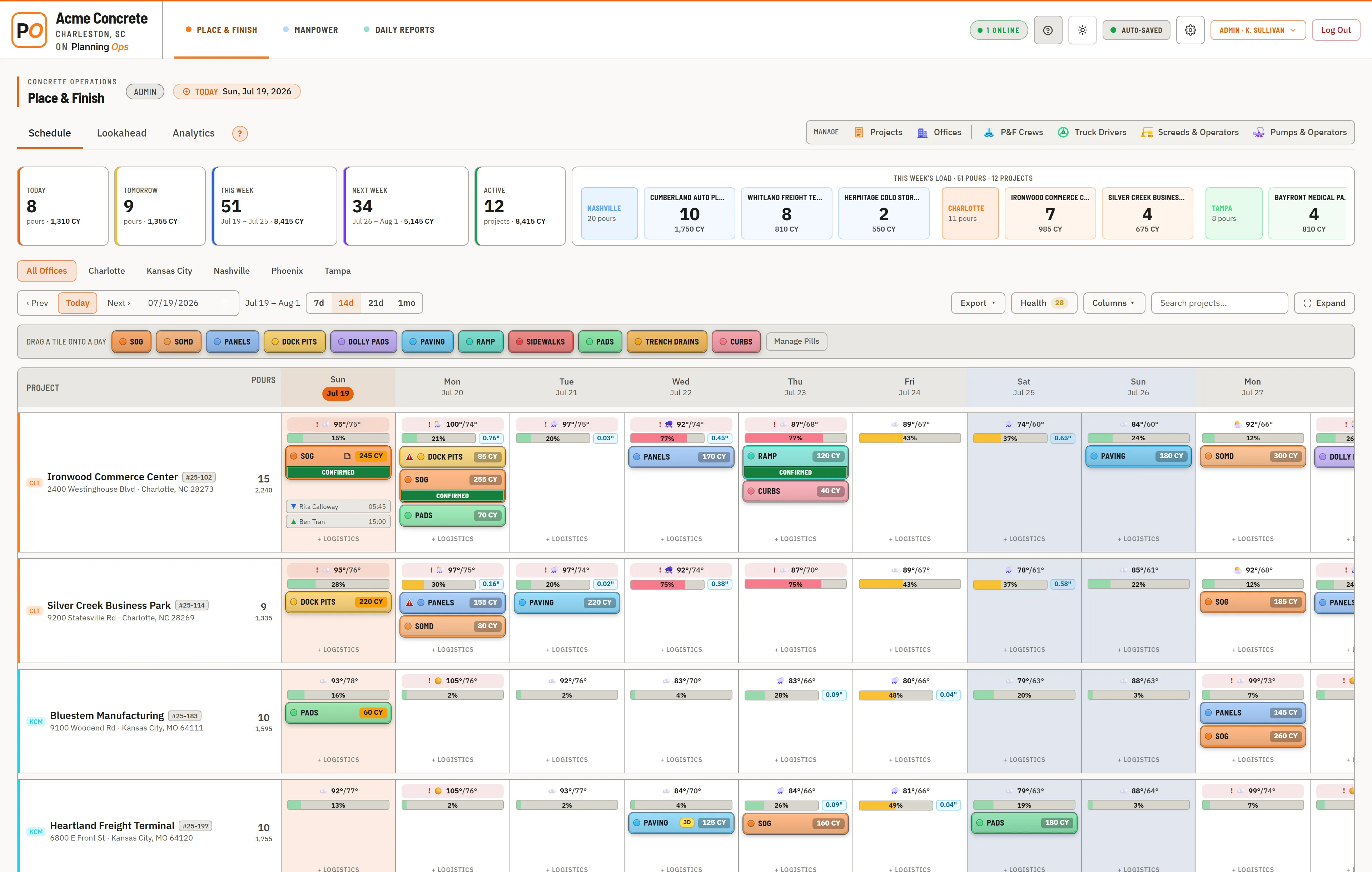Filter schedule by Phoenix office
This screenshot has width=1372, height=872.
pyautogui.click(x=287, y=271)
